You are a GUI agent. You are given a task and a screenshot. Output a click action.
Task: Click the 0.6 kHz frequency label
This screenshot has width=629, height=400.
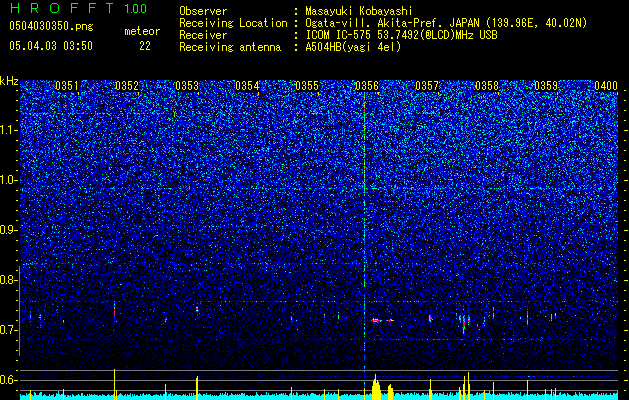pos(8,380)
